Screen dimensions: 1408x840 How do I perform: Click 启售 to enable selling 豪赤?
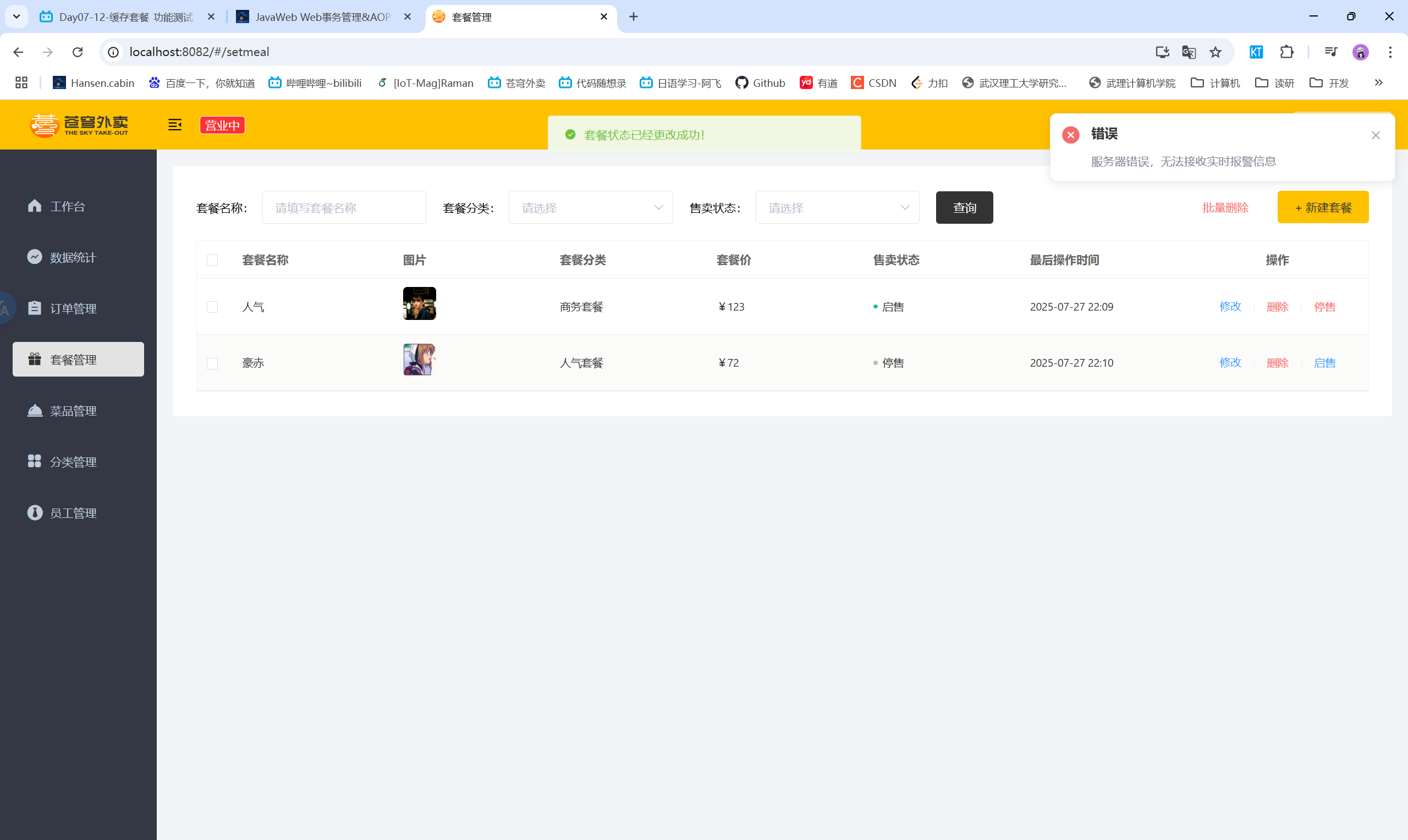point(1325,363)
